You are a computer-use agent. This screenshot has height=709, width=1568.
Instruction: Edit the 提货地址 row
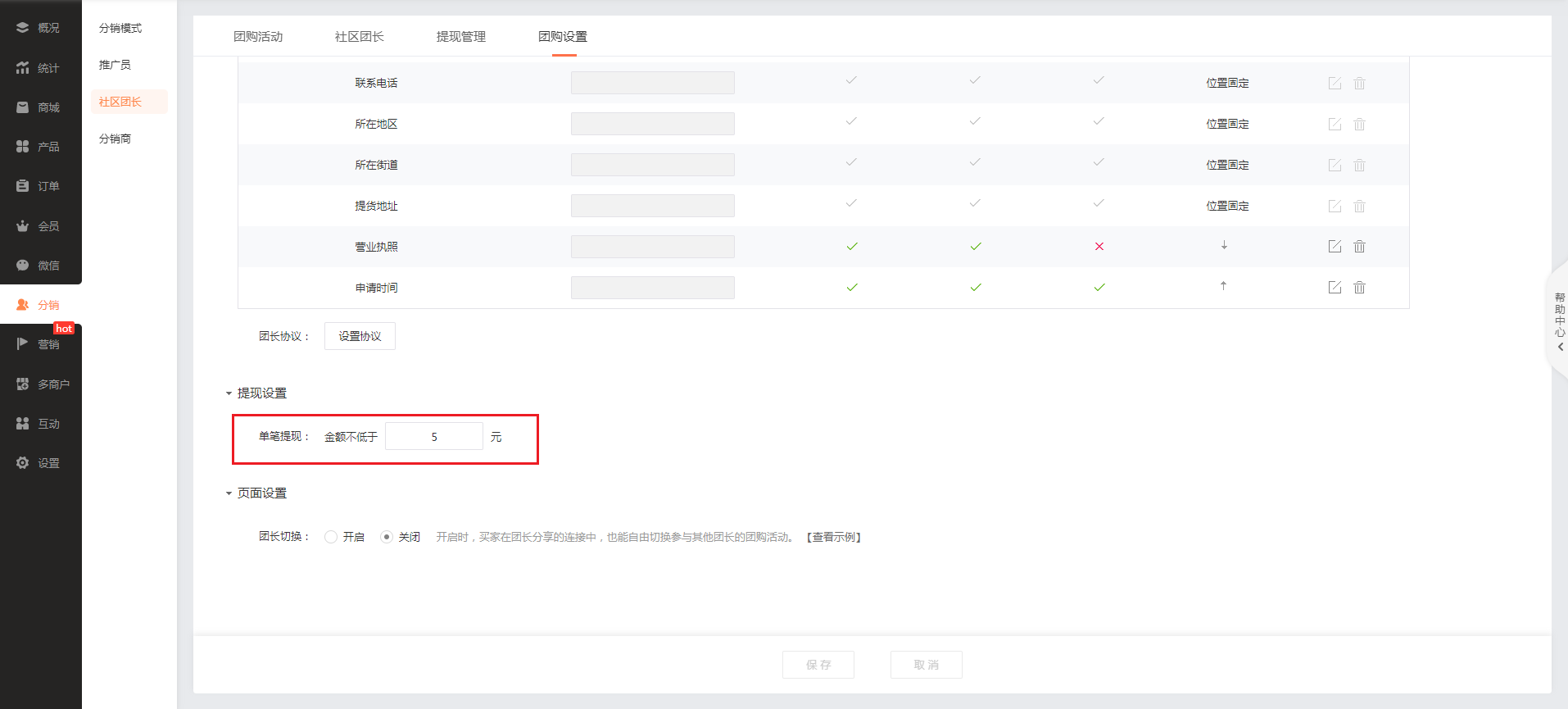[1335, 206]
